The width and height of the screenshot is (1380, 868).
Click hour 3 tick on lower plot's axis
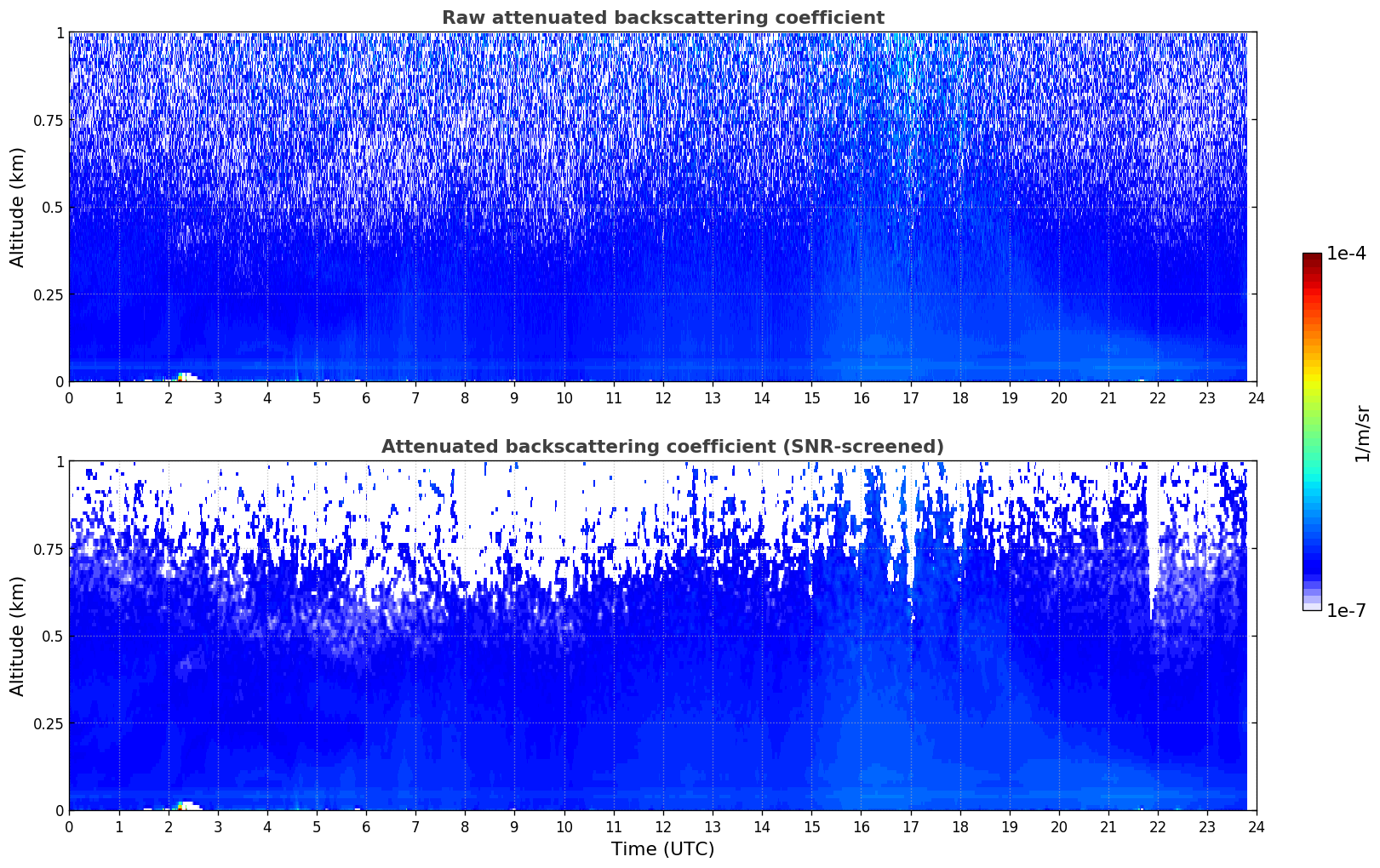pos(218,826)
